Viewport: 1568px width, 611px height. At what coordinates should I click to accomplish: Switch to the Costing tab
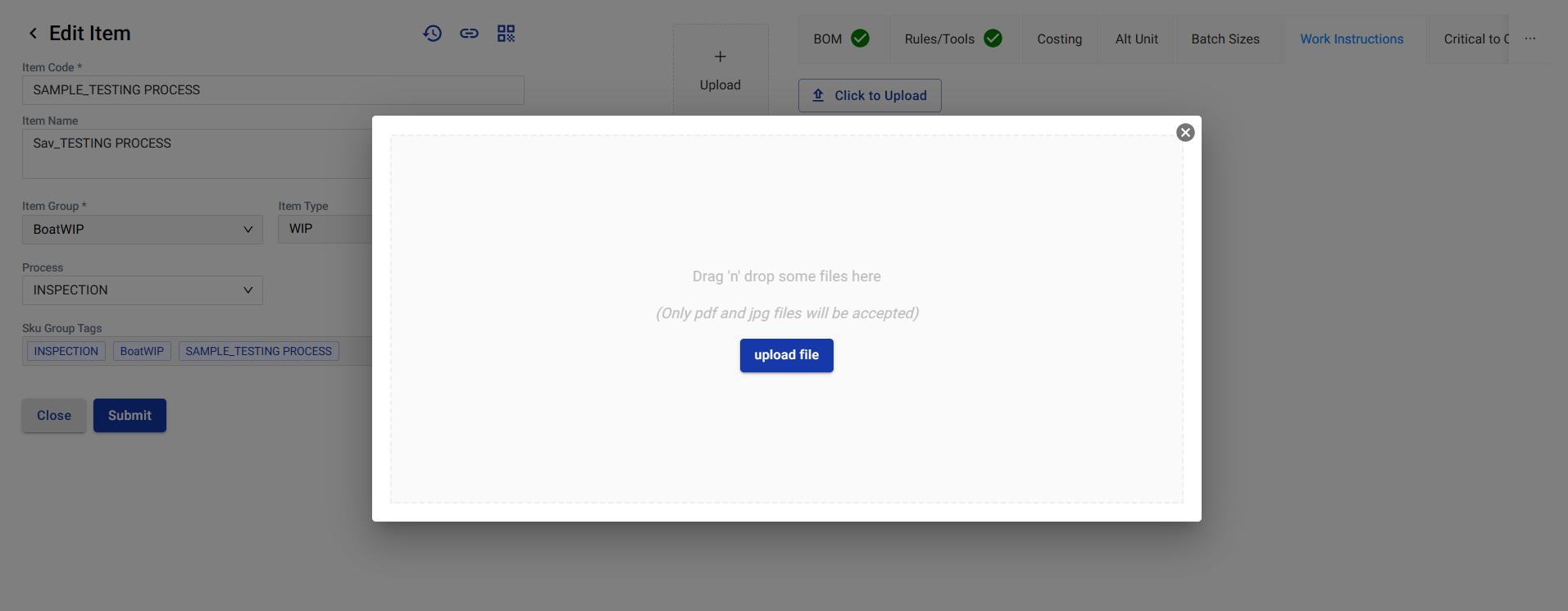(1059, 39)
